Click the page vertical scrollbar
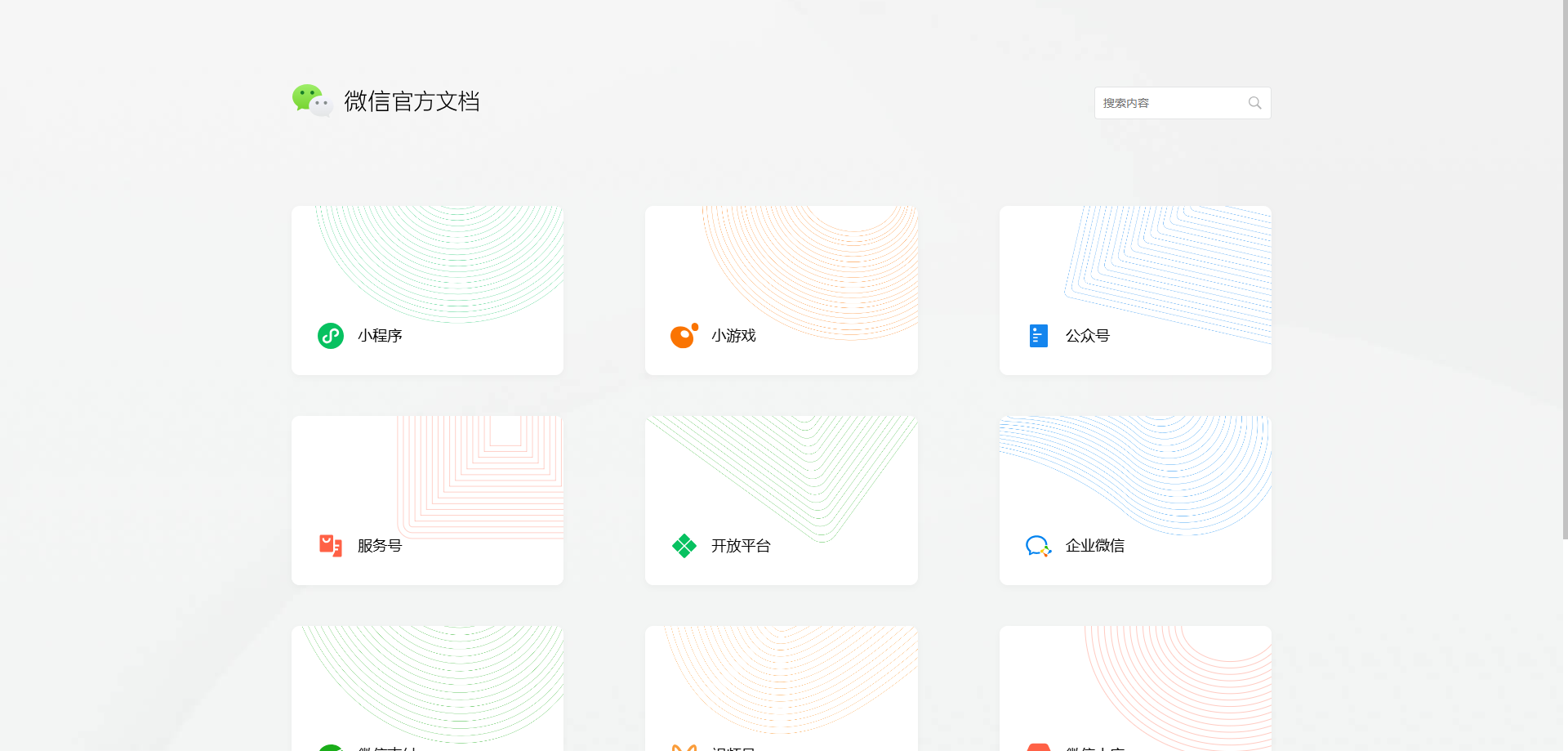 tap(1565, 270)
